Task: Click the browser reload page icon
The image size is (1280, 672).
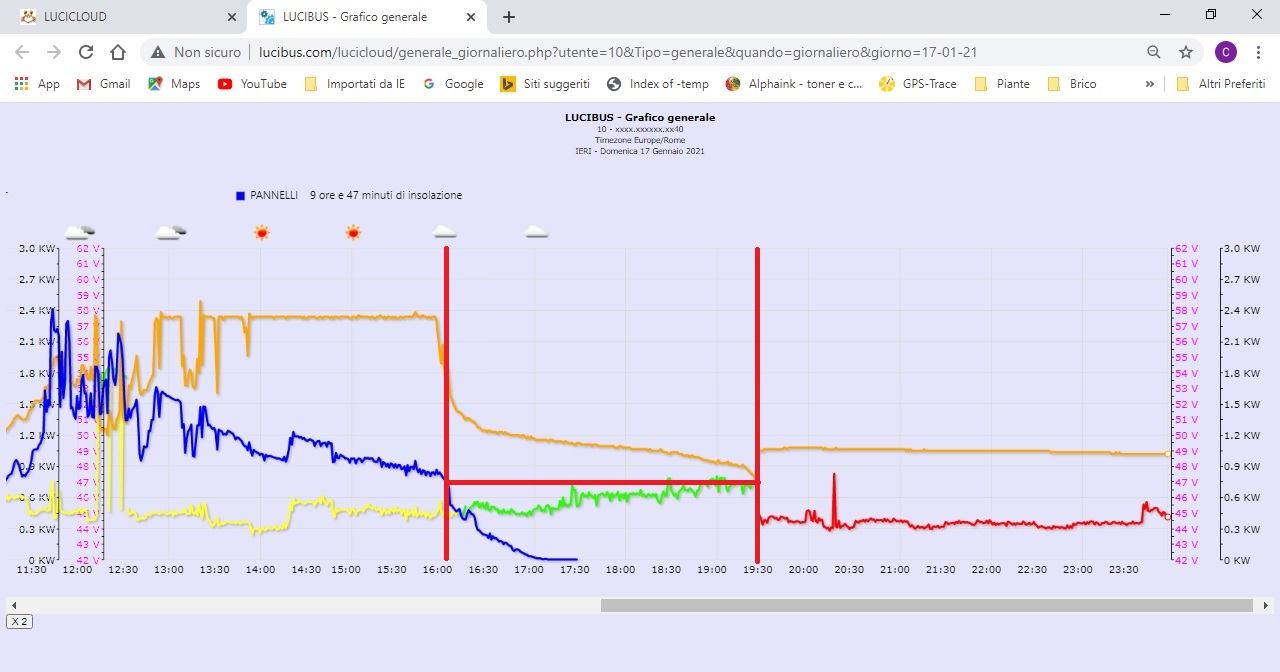Action: coord(86,52)
